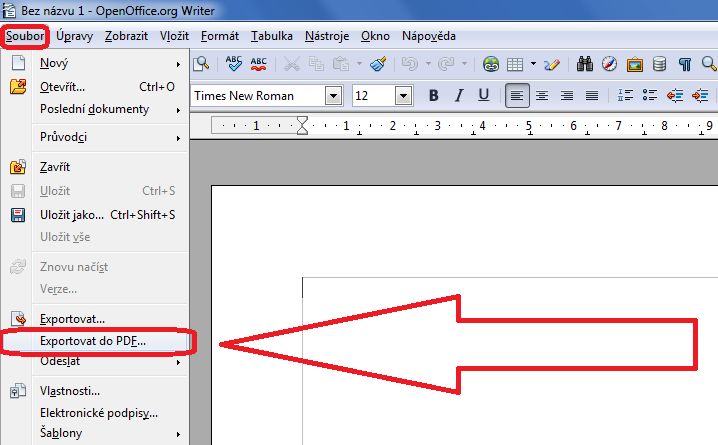Open the Nápověda menu
This screenshot has width=718, height=445.
tap(429, 36)
